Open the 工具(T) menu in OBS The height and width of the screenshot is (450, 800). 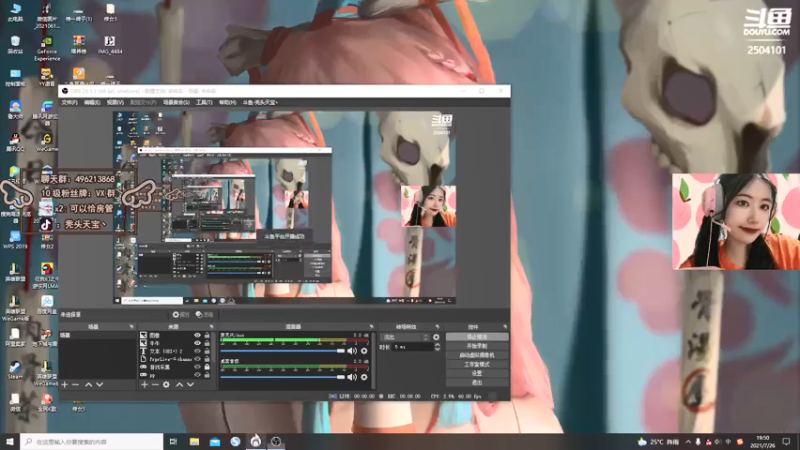click(204, 103)
